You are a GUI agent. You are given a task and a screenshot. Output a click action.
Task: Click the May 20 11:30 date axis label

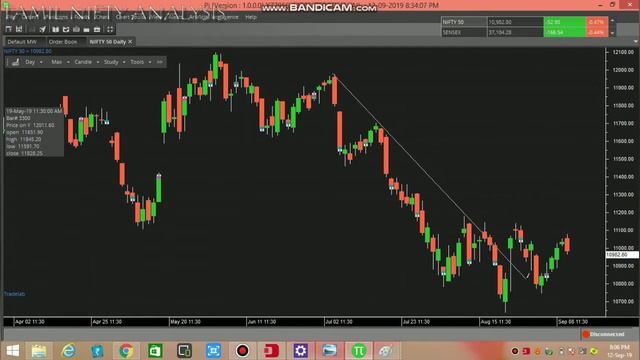(185, 322)
